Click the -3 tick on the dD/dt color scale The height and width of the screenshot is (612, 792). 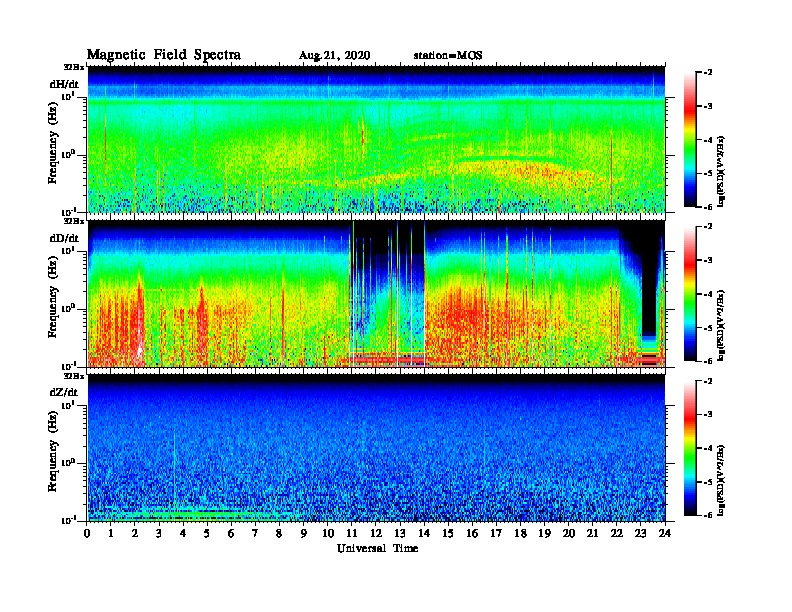(x=708, y=260)
